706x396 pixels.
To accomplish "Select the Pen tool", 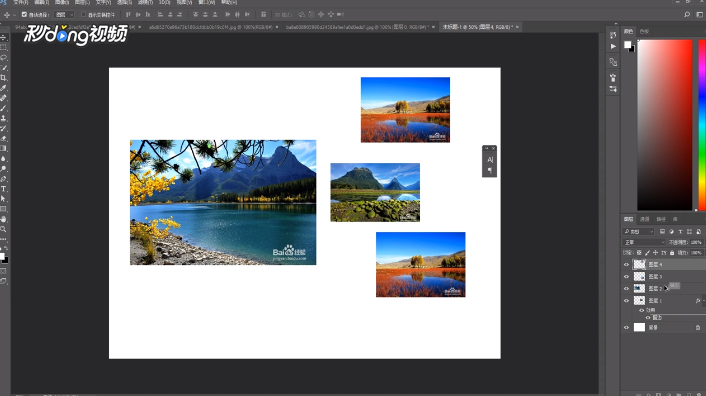I will 4,179.
